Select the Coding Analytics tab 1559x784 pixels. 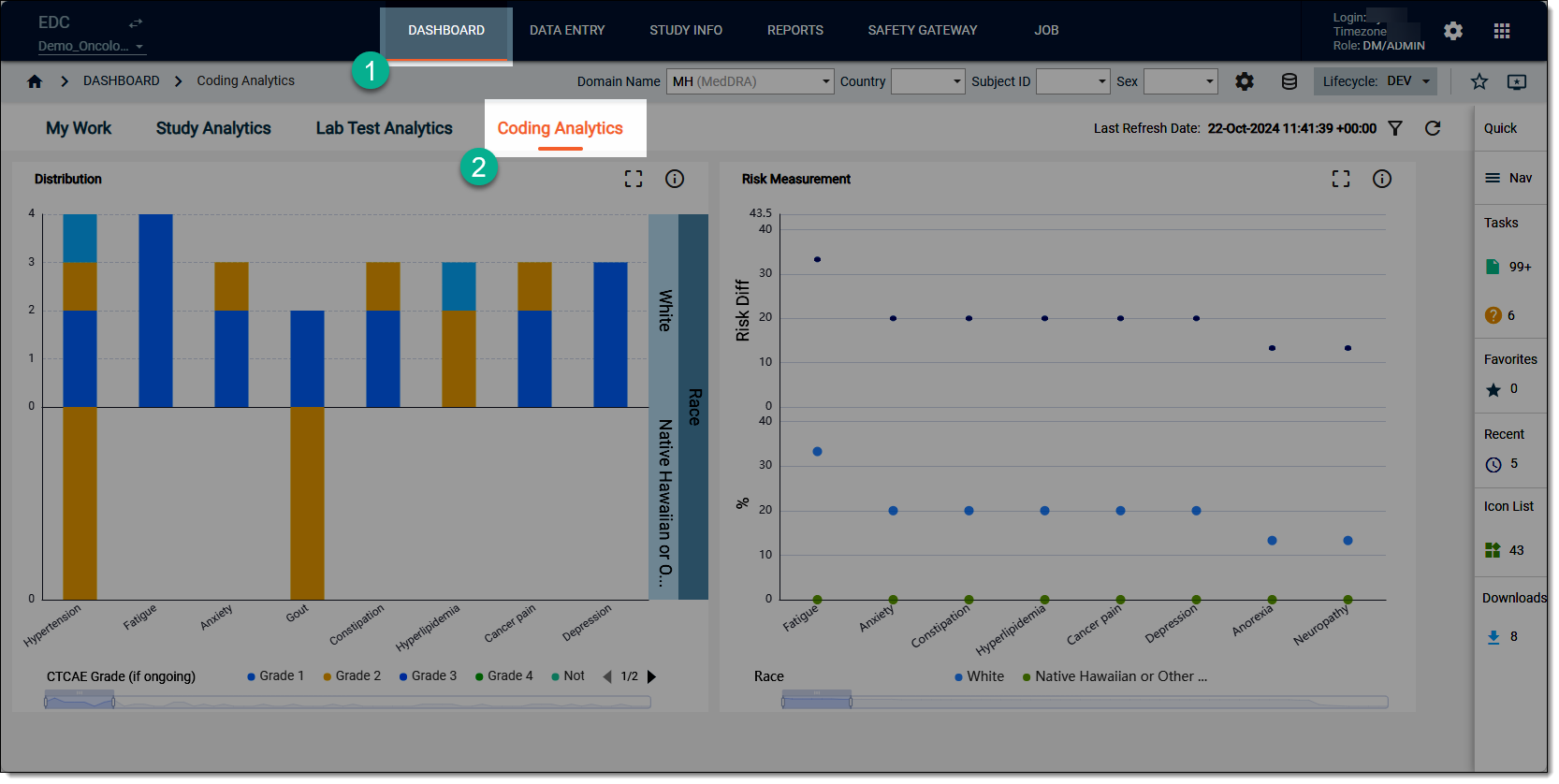560,128
